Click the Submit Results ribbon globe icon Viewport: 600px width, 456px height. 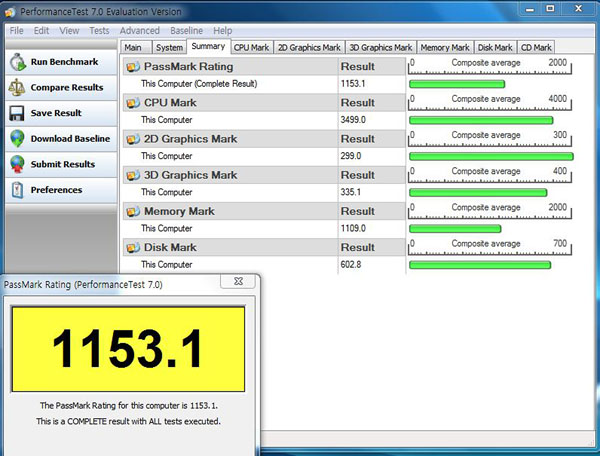point(17,164)
